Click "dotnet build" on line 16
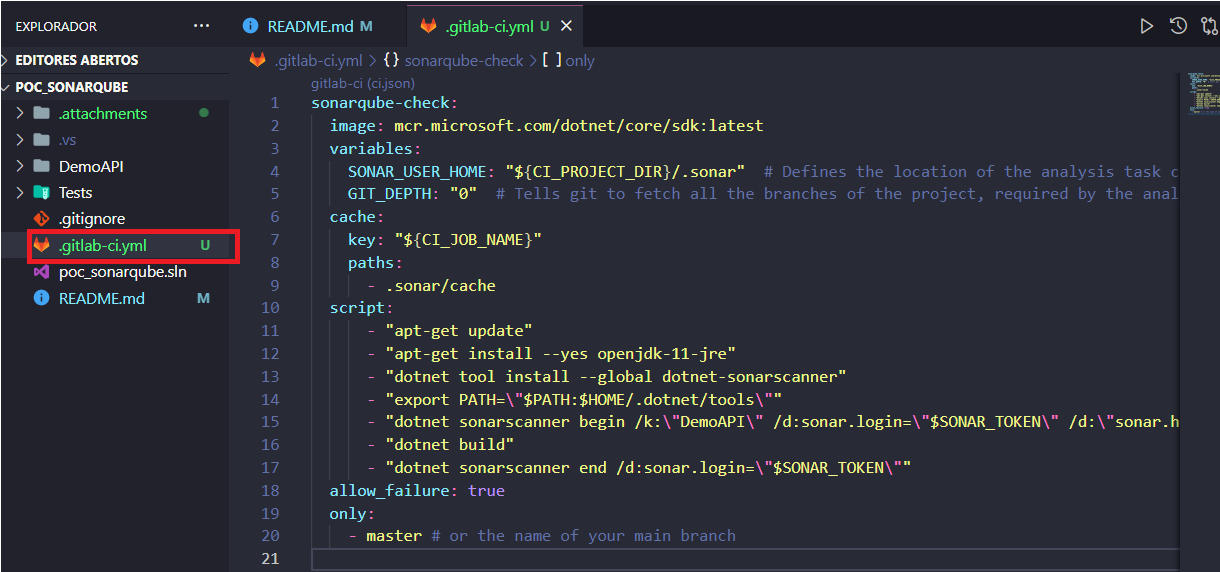Viewport: 1220px width, 572px height. [x=449, y=445]
